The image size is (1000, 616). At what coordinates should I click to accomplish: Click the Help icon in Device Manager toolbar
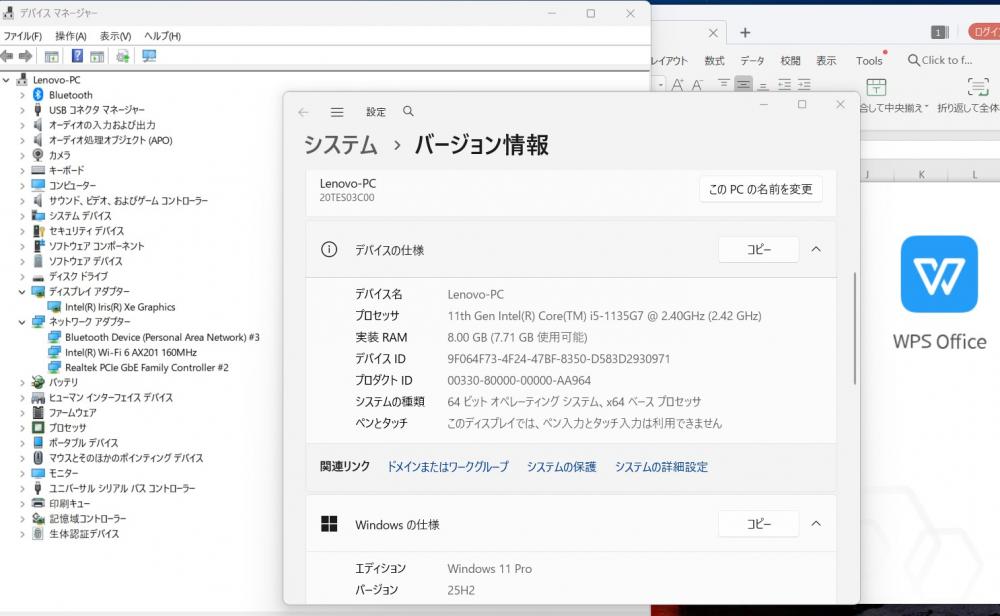click(77, 56)
